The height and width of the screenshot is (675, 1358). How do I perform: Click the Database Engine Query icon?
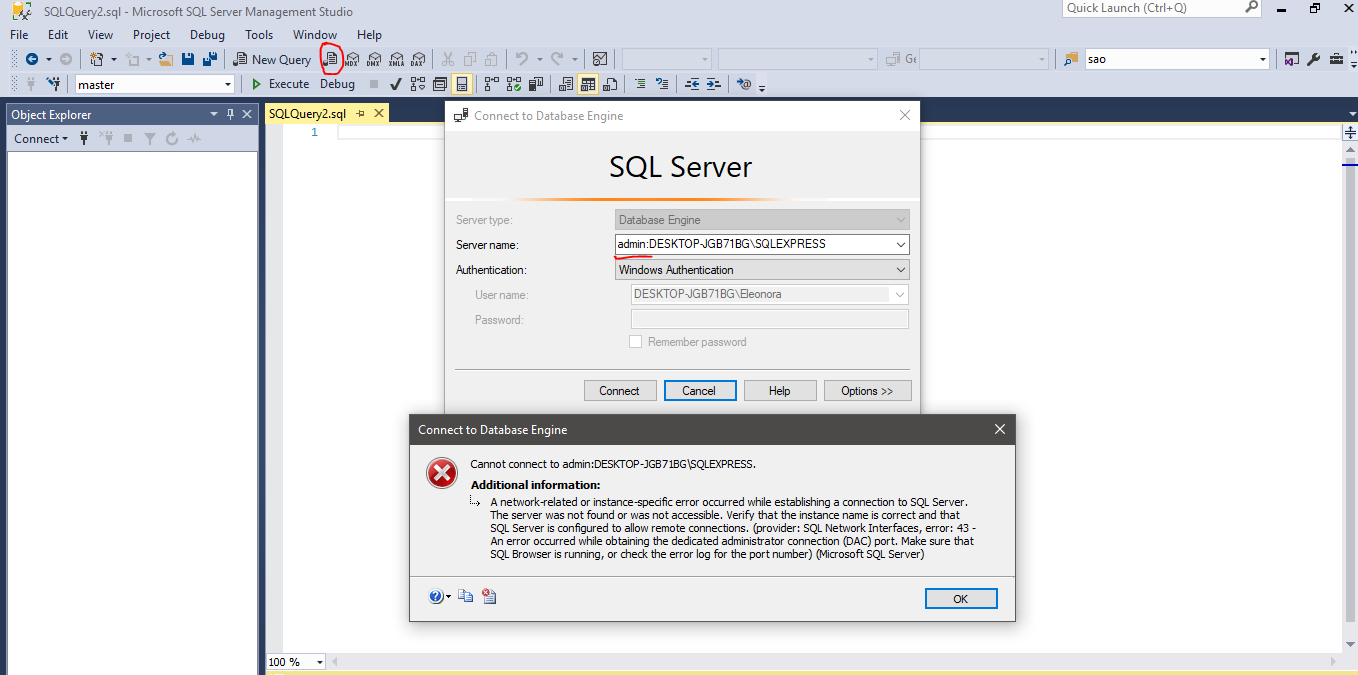coord(330,59)
